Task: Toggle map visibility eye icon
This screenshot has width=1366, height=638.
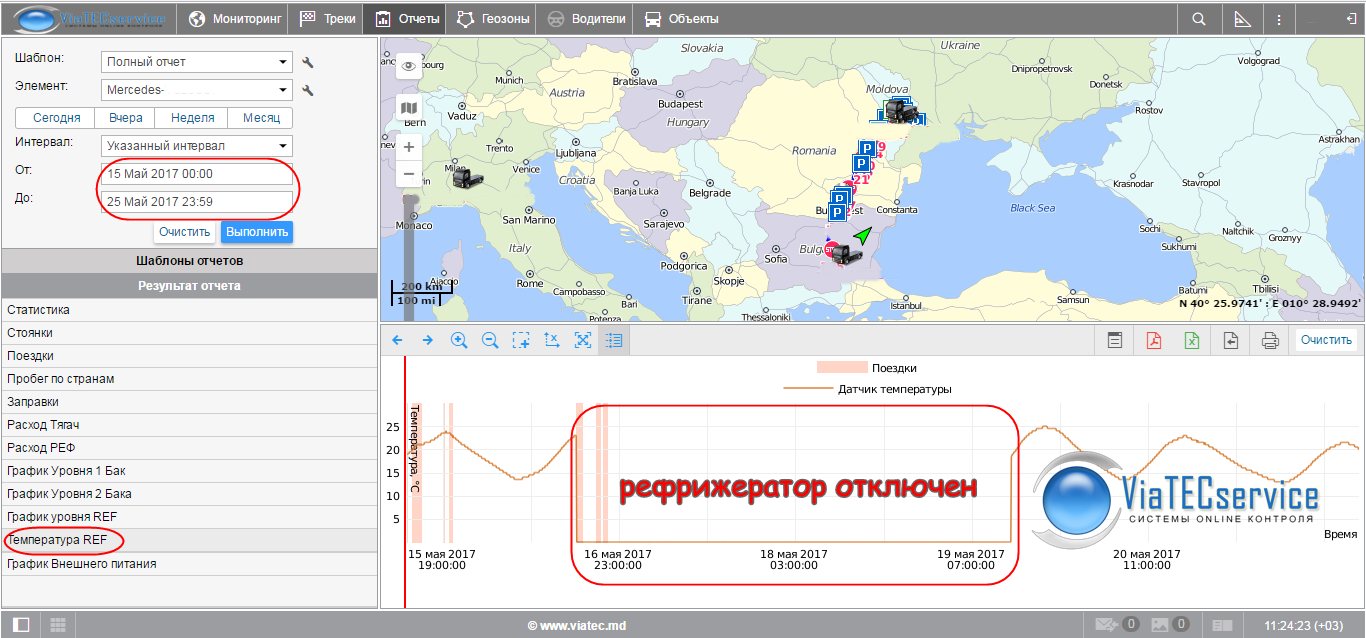Action: coord(409,66)
